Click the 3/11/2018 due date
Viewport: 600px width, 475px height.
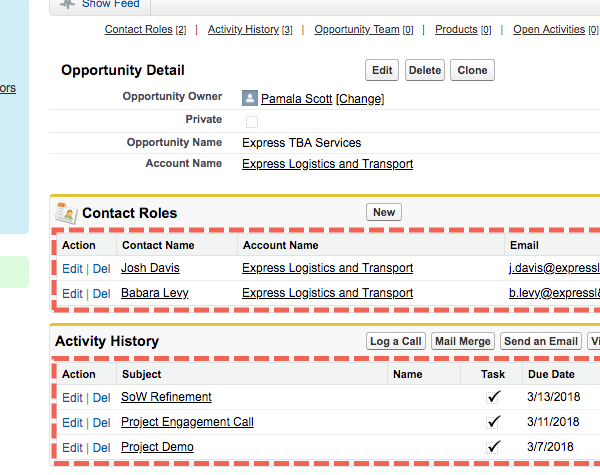click(553, 422)
